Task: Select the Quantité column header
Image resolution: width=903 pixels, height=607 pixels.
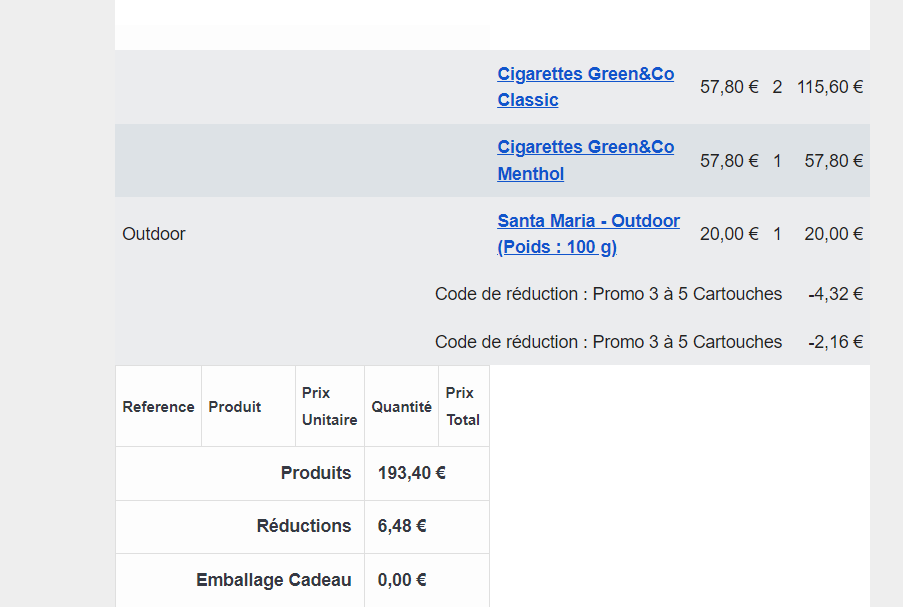Action: point(401,407)
